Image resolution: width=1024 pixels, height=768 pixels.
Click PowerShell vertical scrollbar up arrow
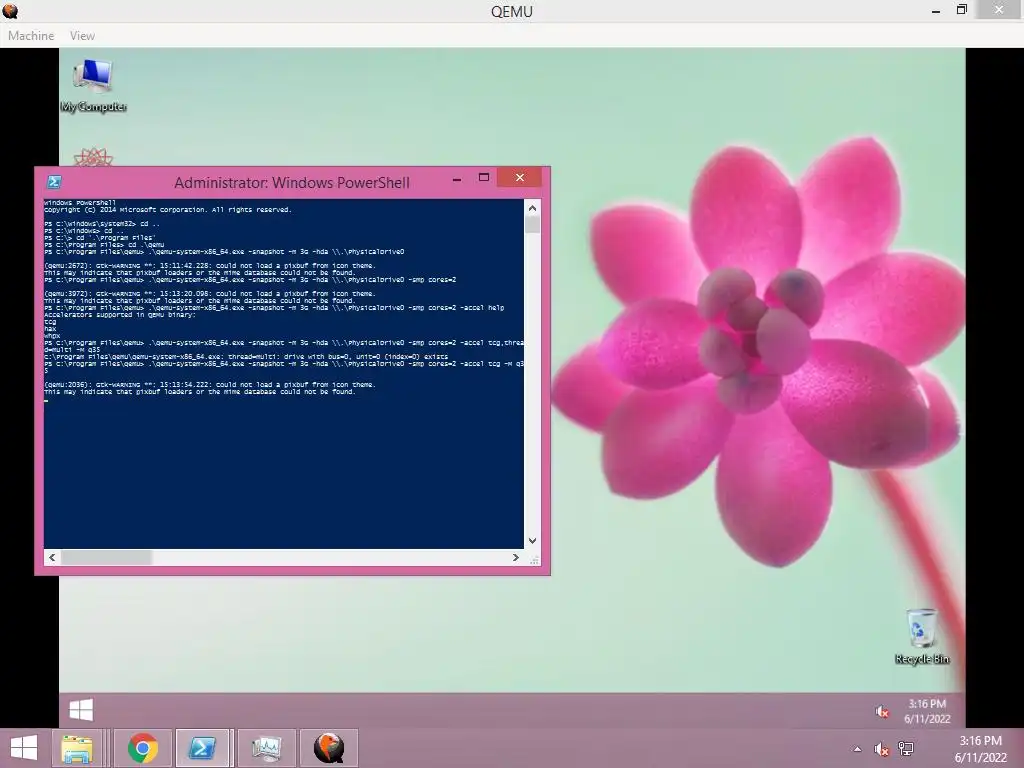532,208
